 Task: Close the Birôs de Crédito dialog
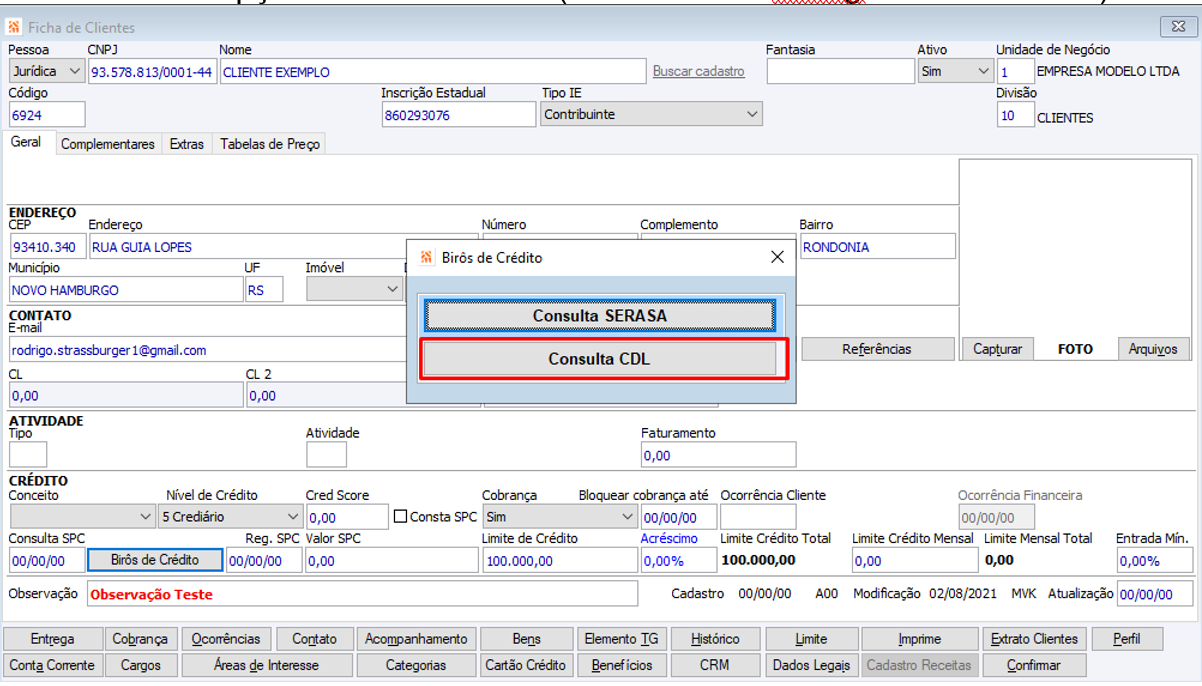coord(777,257)
